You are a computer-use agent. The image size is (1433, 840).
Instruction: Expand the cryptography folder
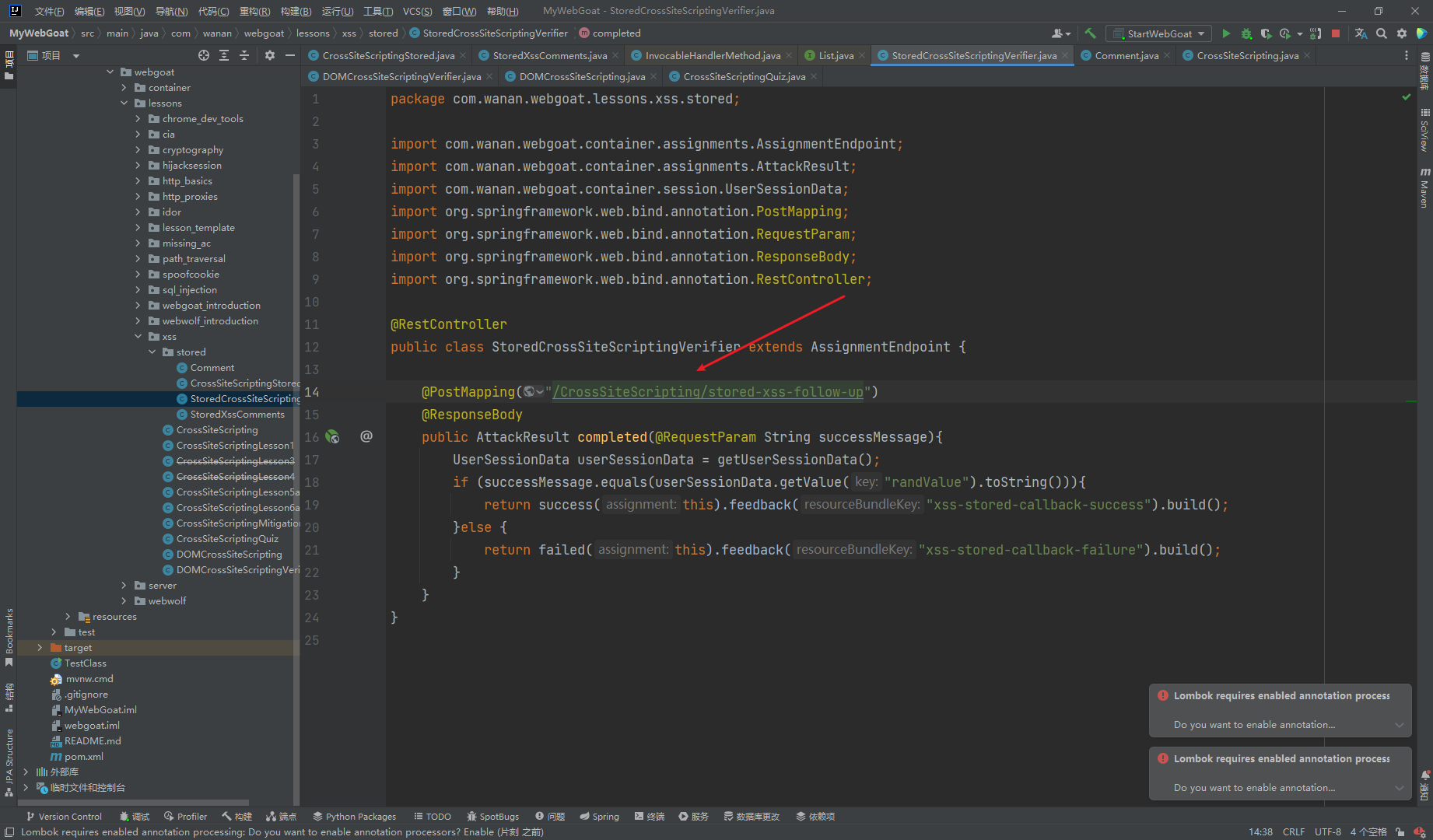pyautogui.click(x=138, y=149)
